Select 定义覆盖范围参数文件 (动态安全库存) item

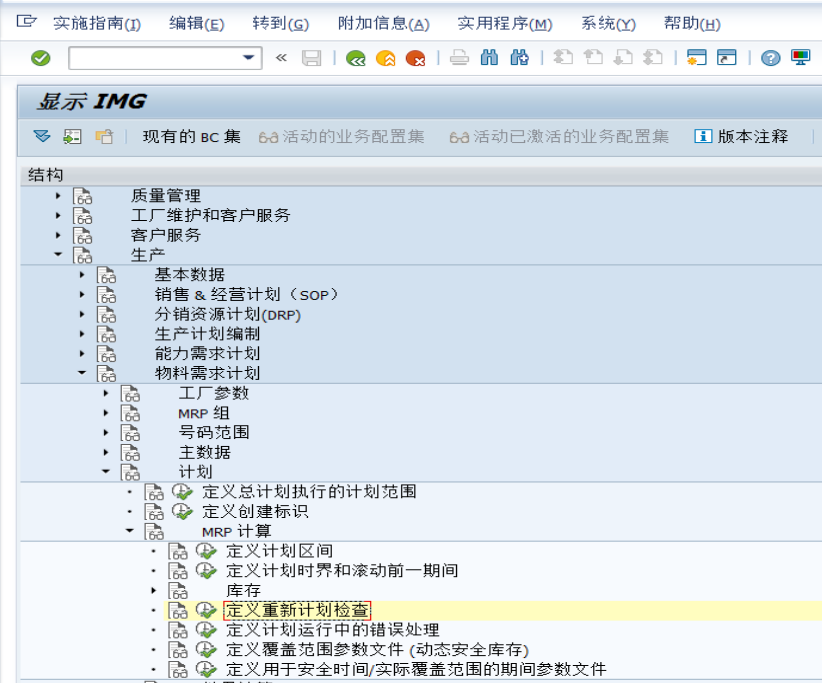pos(377,650)
